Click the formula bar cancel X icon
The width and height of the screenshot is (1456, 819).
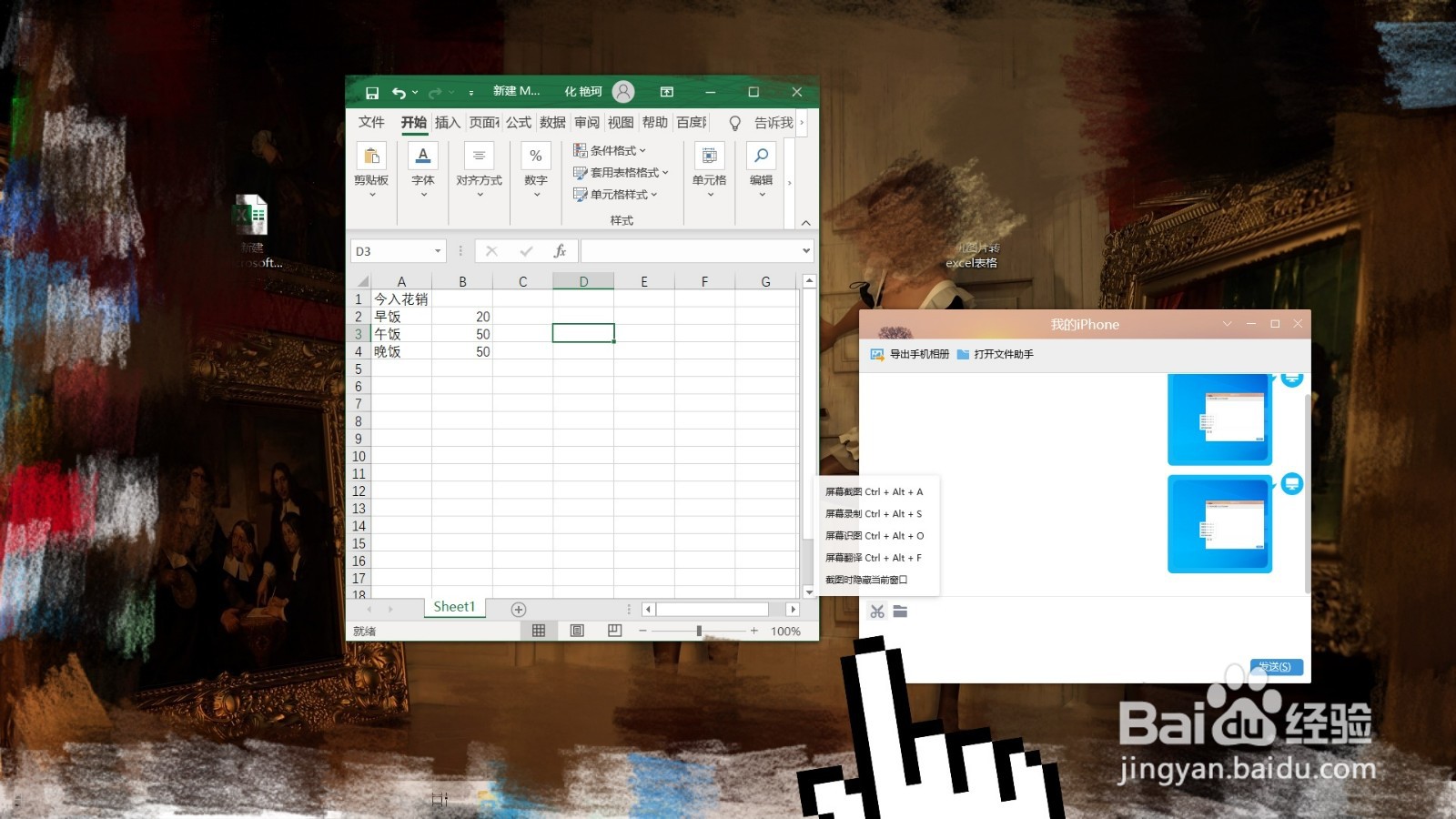pyautogui.click(x=491, y=251)
